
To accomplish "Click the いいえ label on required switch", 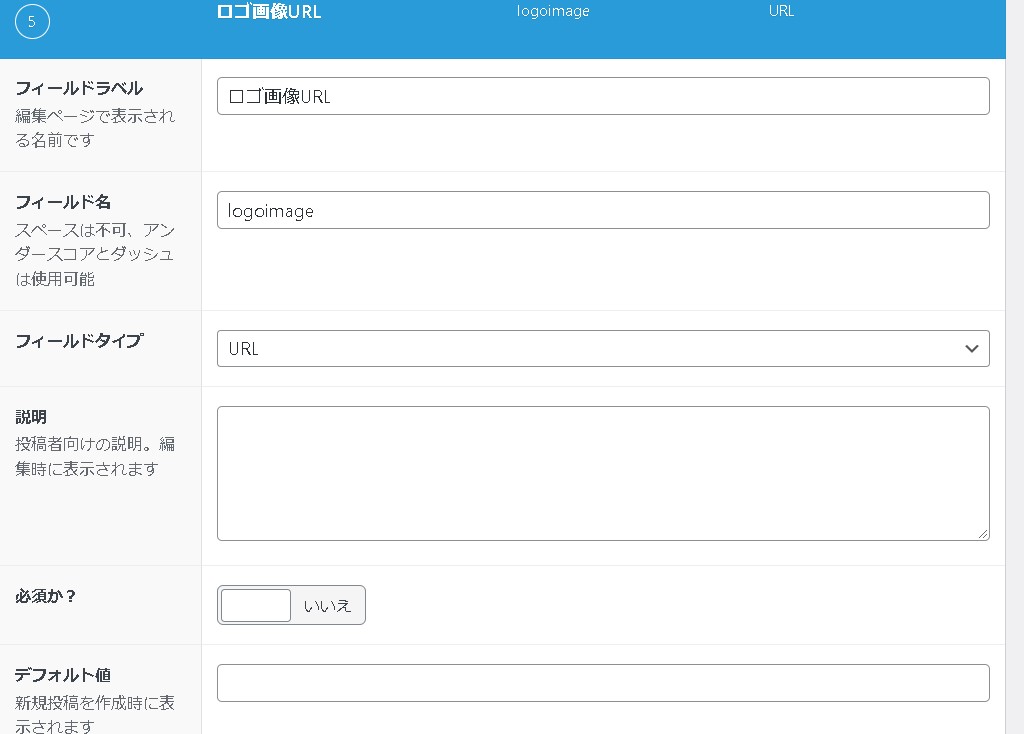I will coord(328,605).
